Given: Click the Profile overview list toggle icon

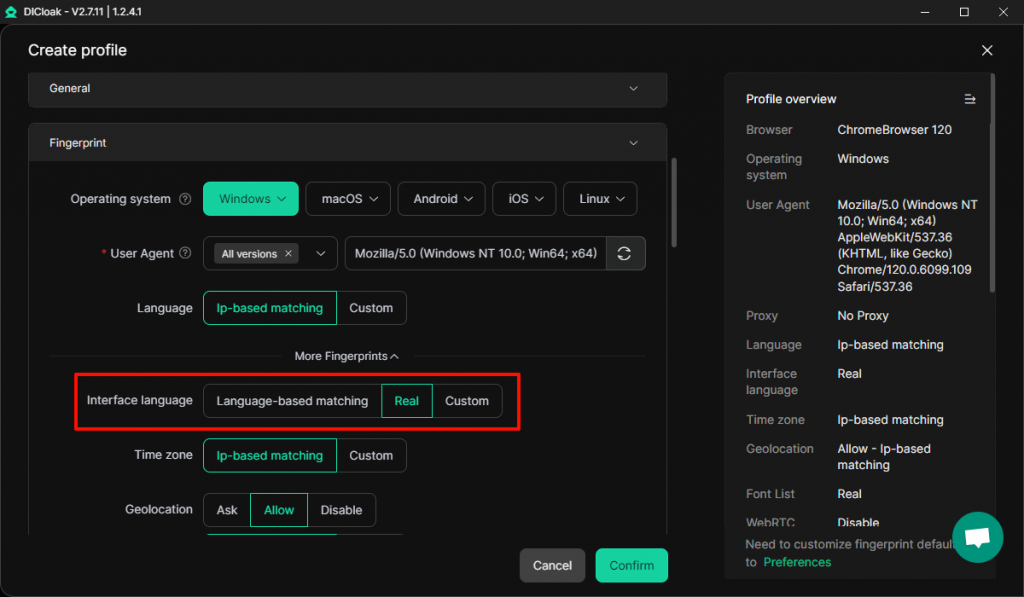Looking at the screenshot, I should click(x=969, y=99).
